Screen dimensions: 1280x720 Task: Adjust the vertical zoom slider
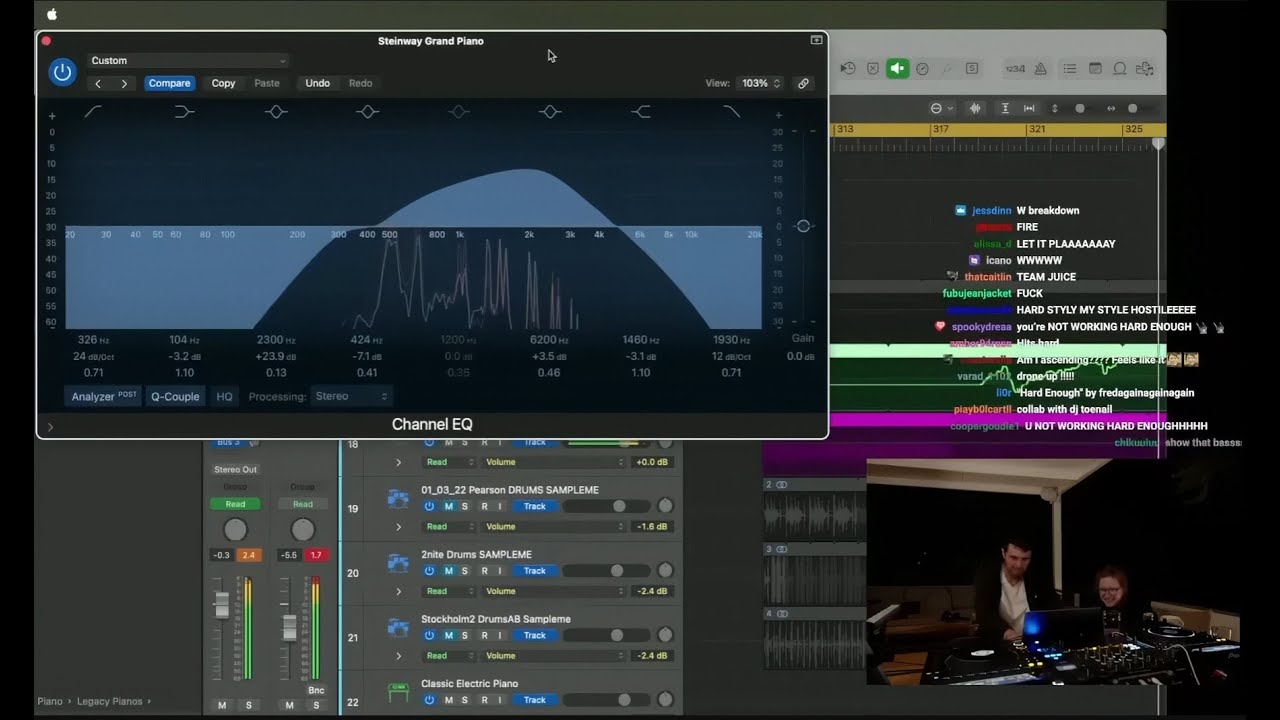[x=1080, y=108]
